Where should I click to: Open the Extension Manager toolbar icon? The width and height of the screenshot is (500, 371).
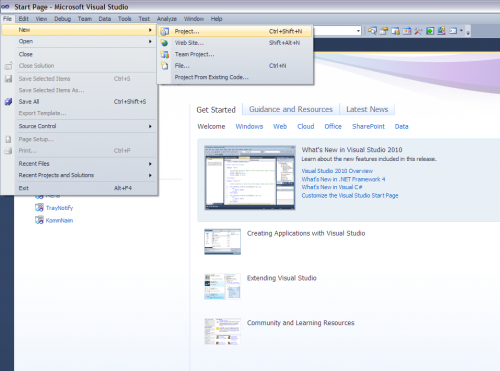point(441,31)
